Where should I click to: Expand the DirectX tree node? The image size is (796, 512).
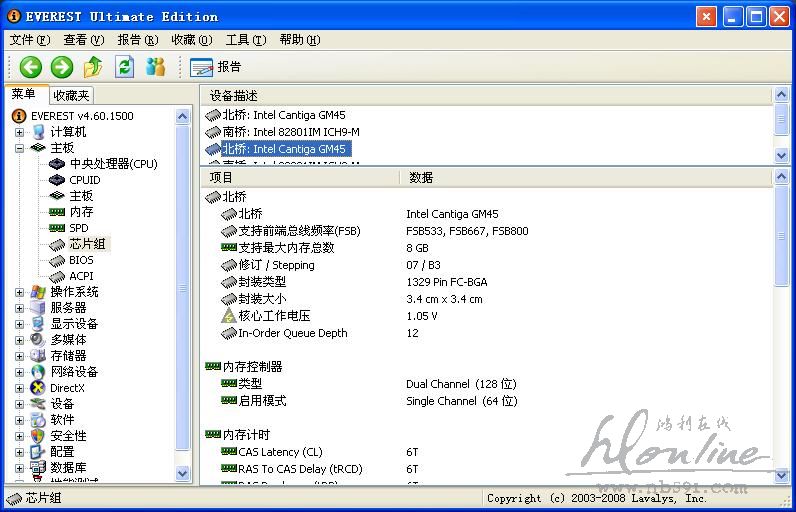coord(19,388)
